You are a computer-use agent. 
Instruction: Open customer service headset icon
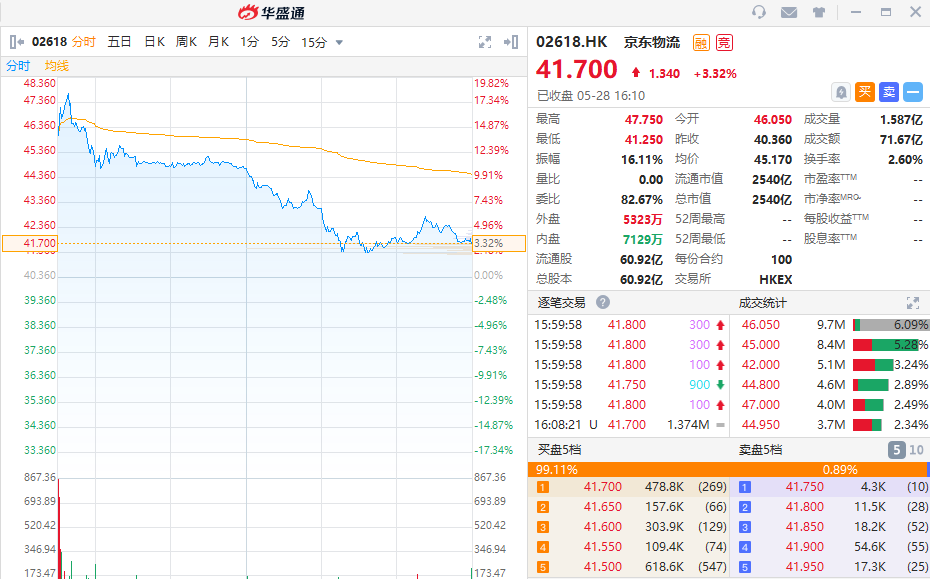point(759,13)
